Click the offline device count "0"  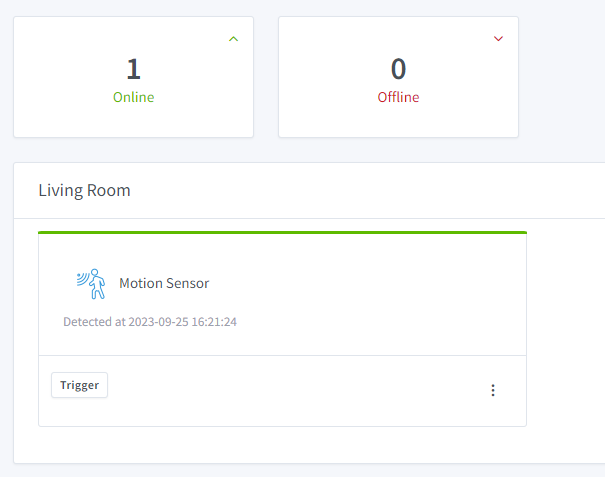tap(398, 69)
